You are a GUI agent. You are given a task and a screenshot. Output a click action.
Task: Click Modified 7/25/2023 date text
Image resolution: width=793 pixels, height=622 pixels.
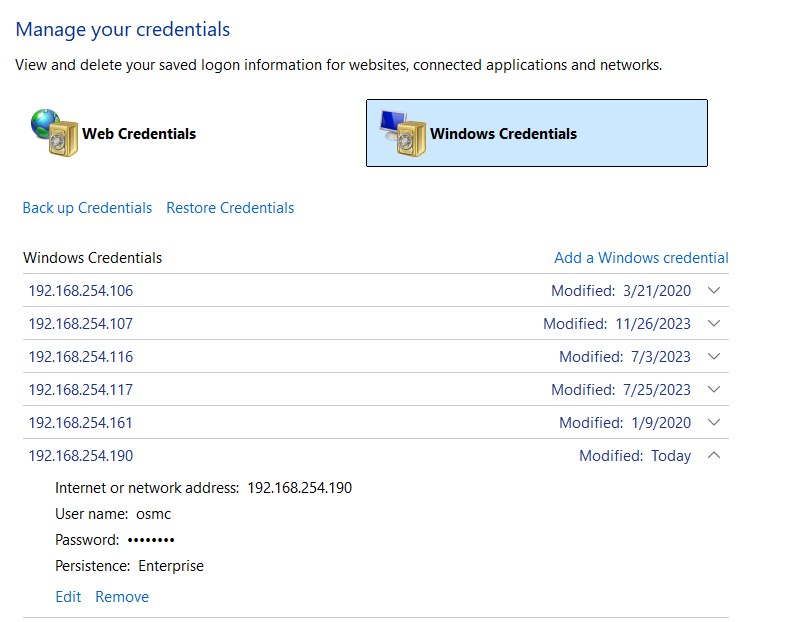click(x=621, y=389)
